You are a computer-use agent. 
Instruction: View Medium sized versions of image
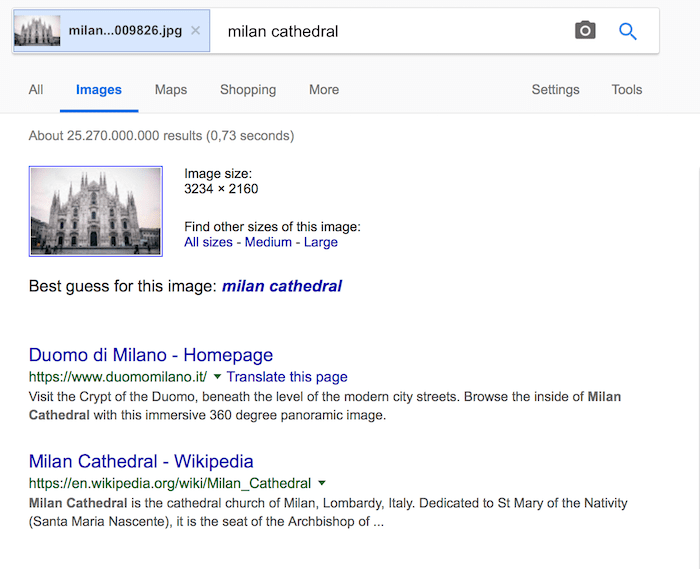pos(268,242)
